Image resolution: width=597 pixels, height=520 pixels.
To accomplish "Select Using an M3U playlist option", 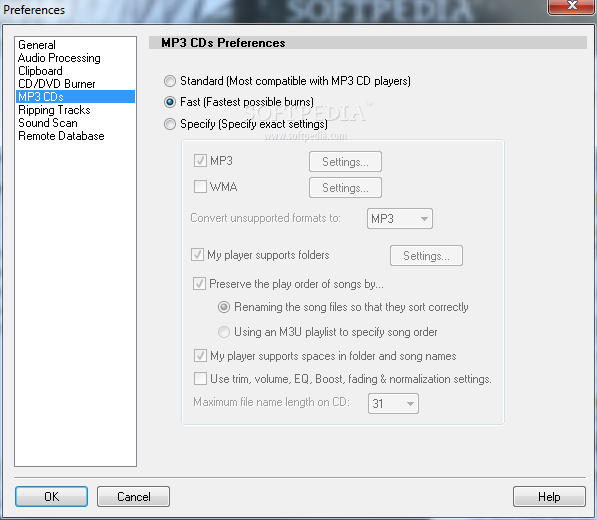I will coord(224,332).
